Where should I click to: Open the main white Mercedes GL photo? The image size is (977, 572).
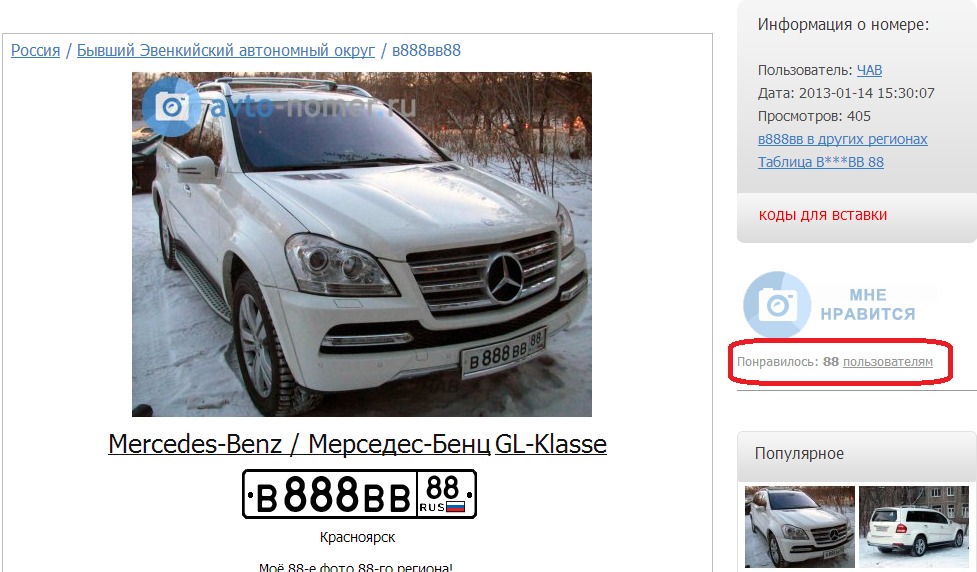(361, 244)
